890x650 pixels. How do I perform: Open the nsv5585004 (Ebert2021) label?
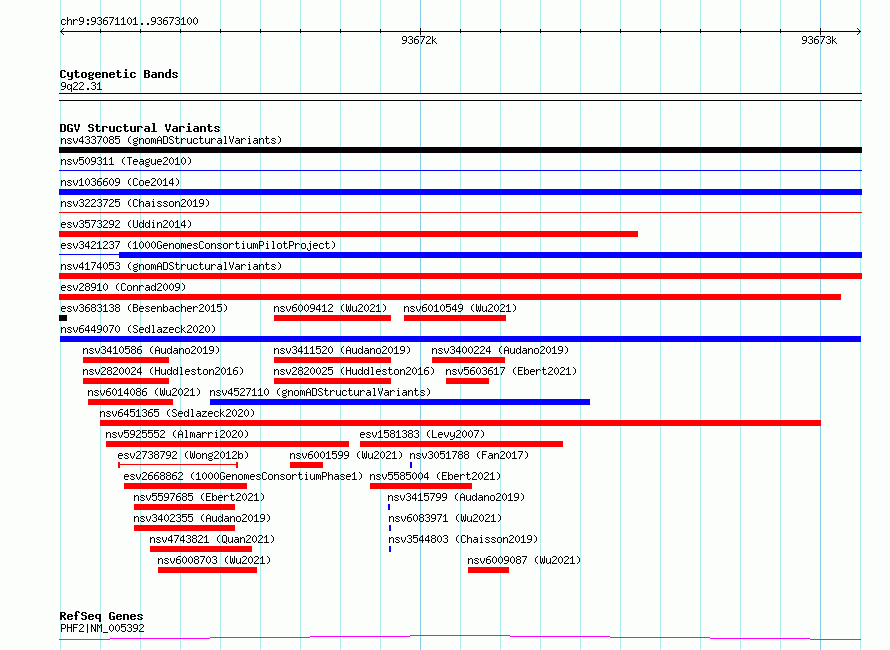tap(435, 476)
